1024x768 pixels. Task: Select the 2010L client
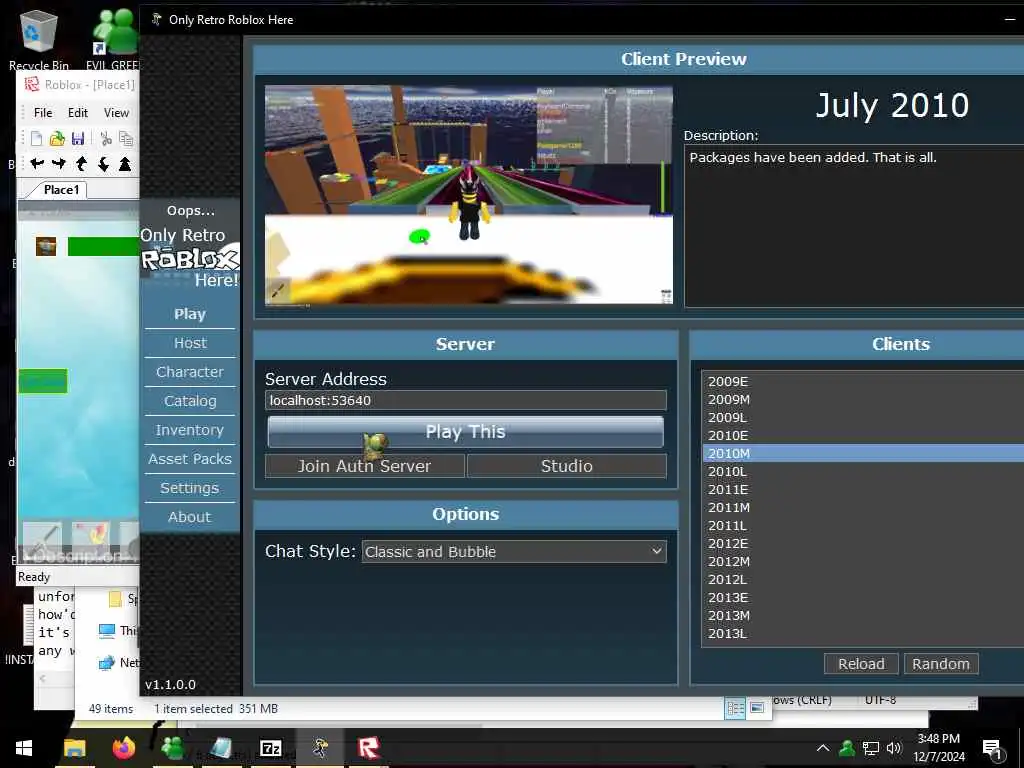[x=863, y=471]
